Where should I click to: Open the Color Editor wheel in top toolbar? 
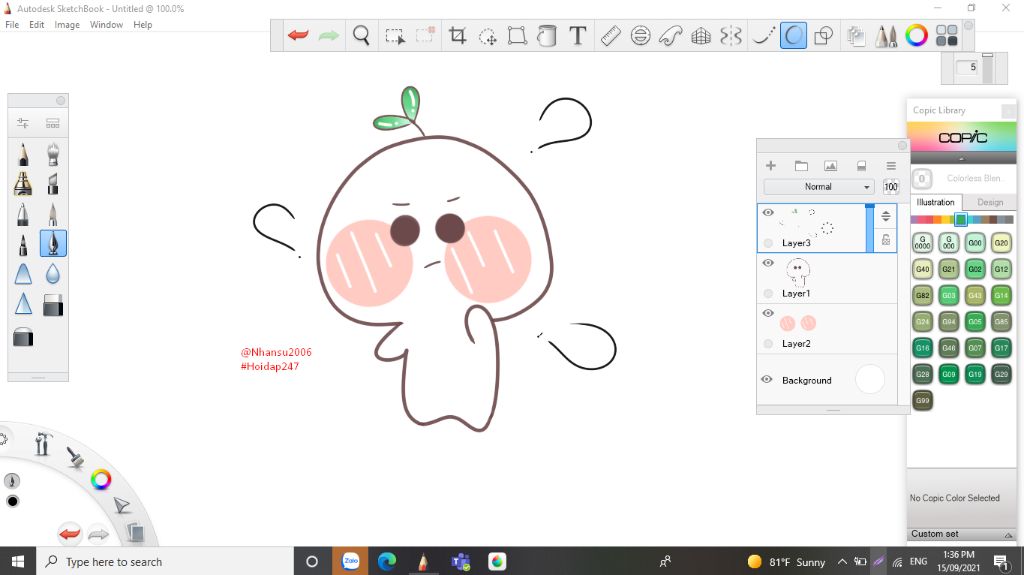[x=916, y=35]
